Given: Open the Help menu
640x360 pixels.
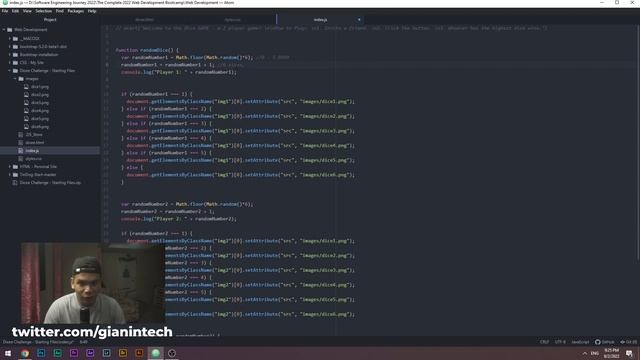Looking at the screenshot, I should click(92, 11).
